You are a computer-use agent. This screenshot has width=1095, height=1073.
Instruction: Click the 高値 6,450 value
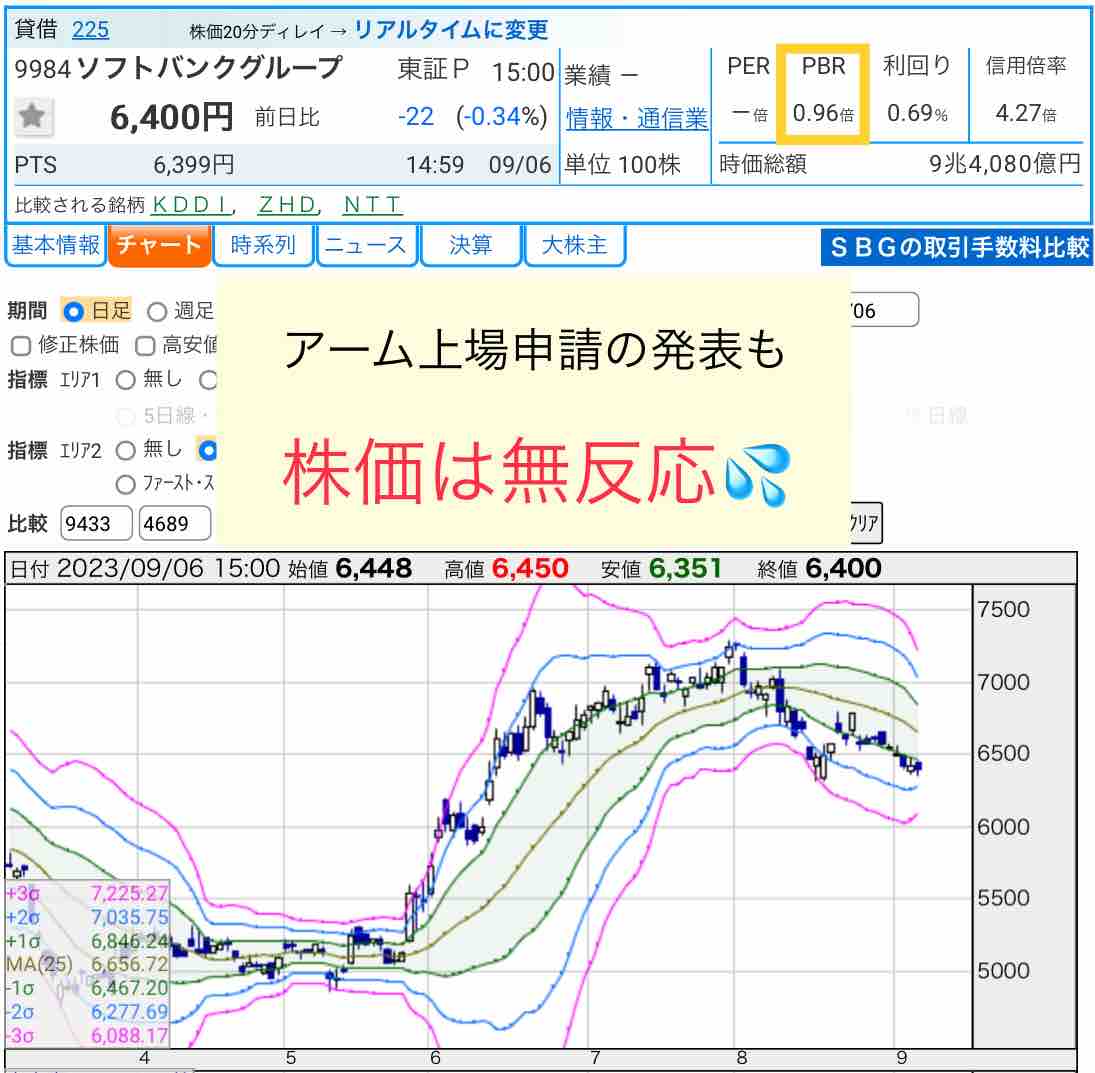coord(530,568)
